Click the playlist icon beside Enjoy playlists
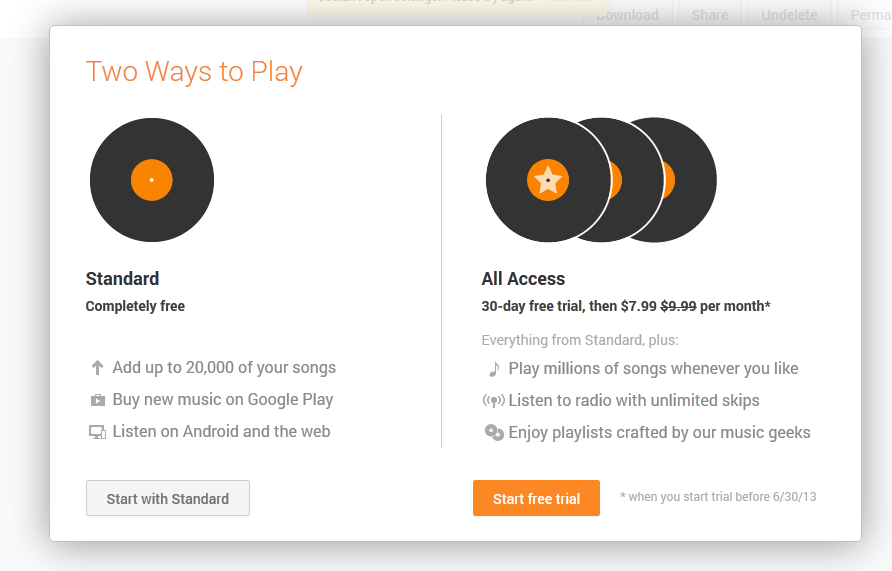This screenshot has width=892, height=571. pyautogui.click(x=494, y=433)
